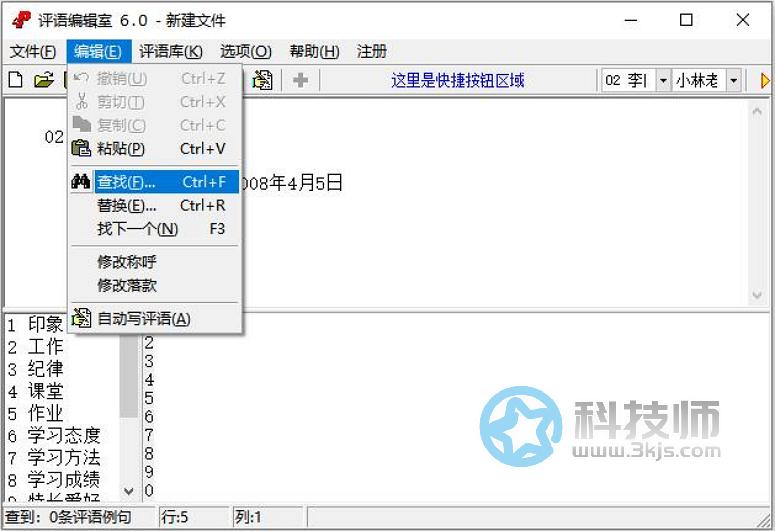Maximize the 评语编辑室 window

click(686, 20)
